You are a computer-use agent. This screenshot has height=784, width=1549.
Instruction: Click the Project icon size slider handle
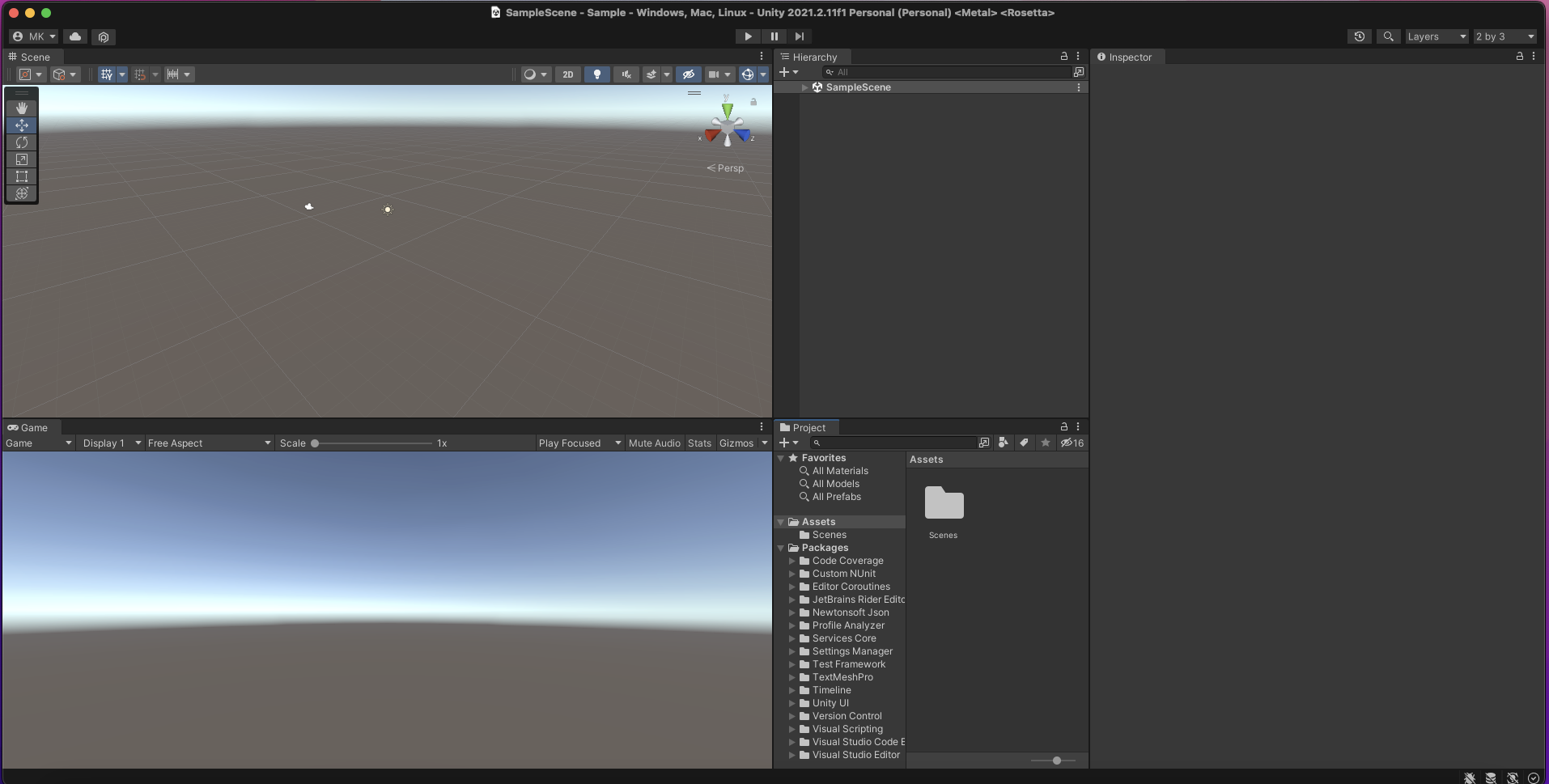(1057, 761)
